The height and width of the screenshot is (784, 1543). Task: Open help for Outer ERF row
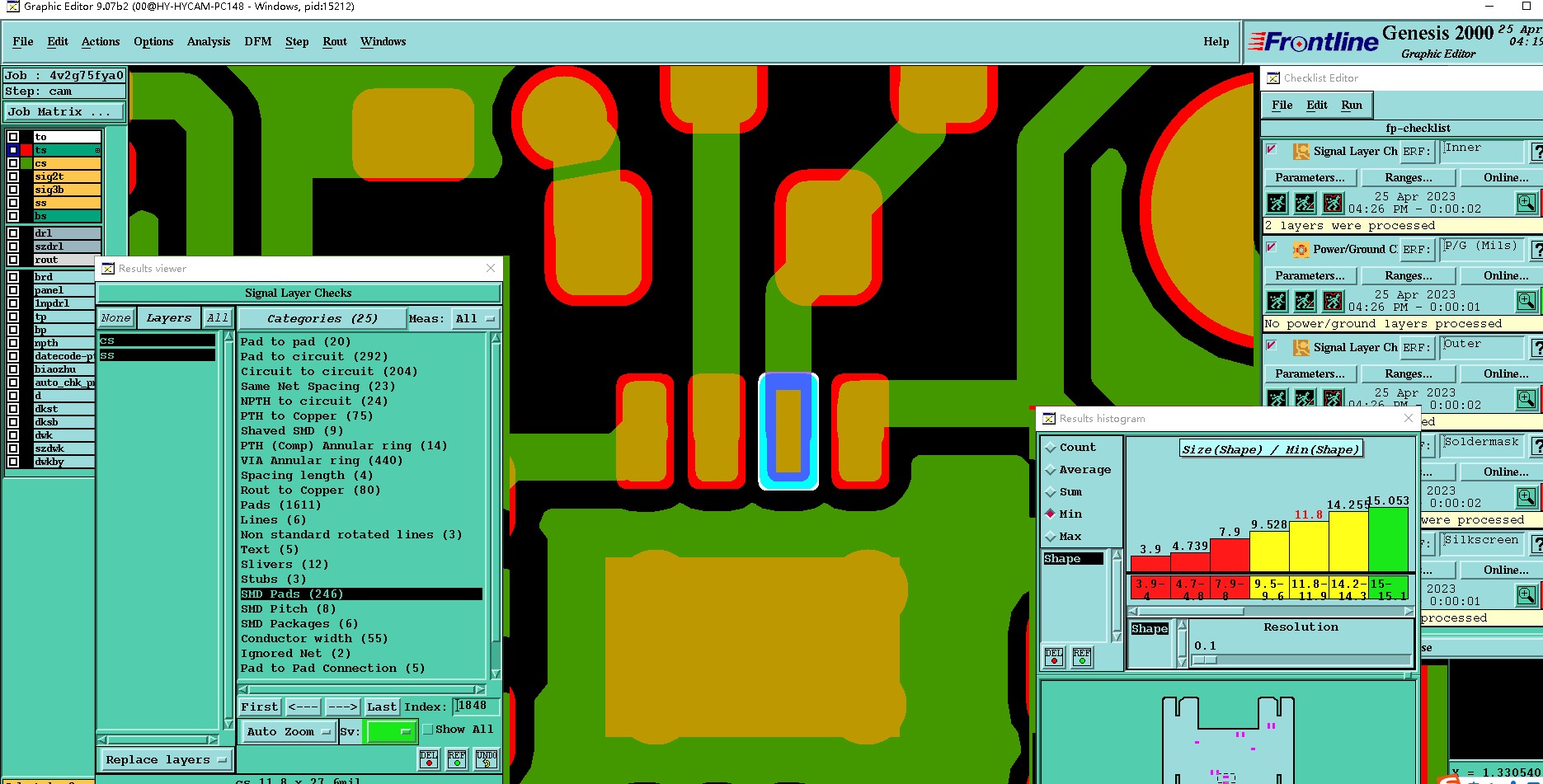coord(1537,348)
